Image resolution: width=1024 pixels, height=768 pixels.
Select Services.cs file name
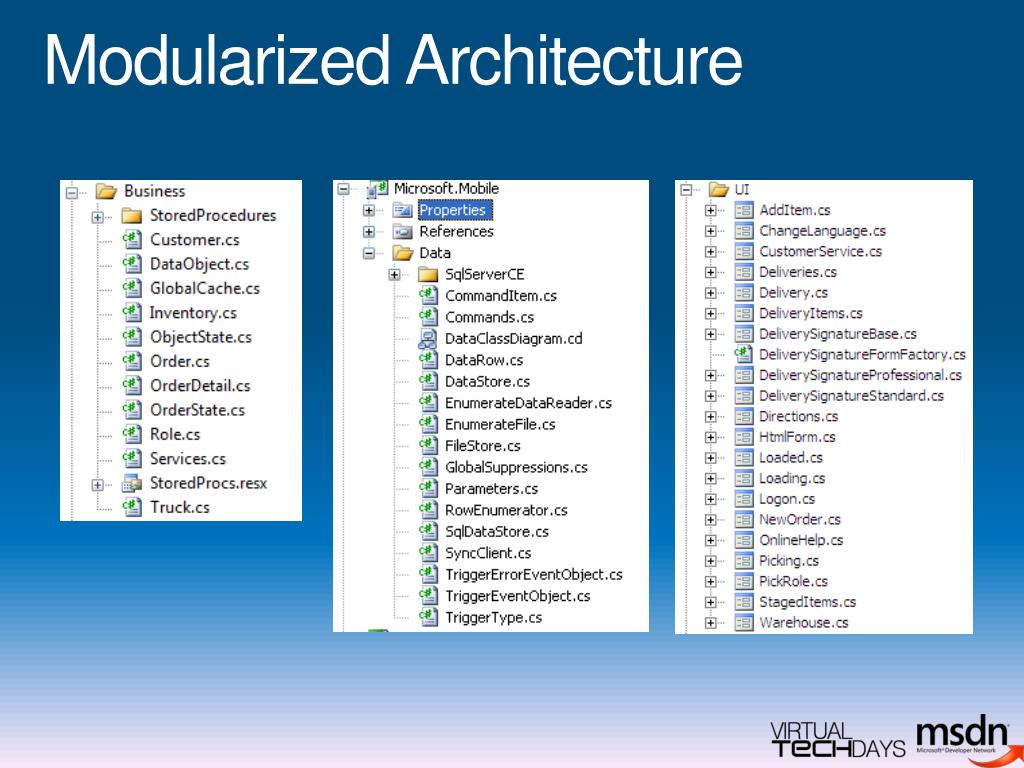click(187, 458)
